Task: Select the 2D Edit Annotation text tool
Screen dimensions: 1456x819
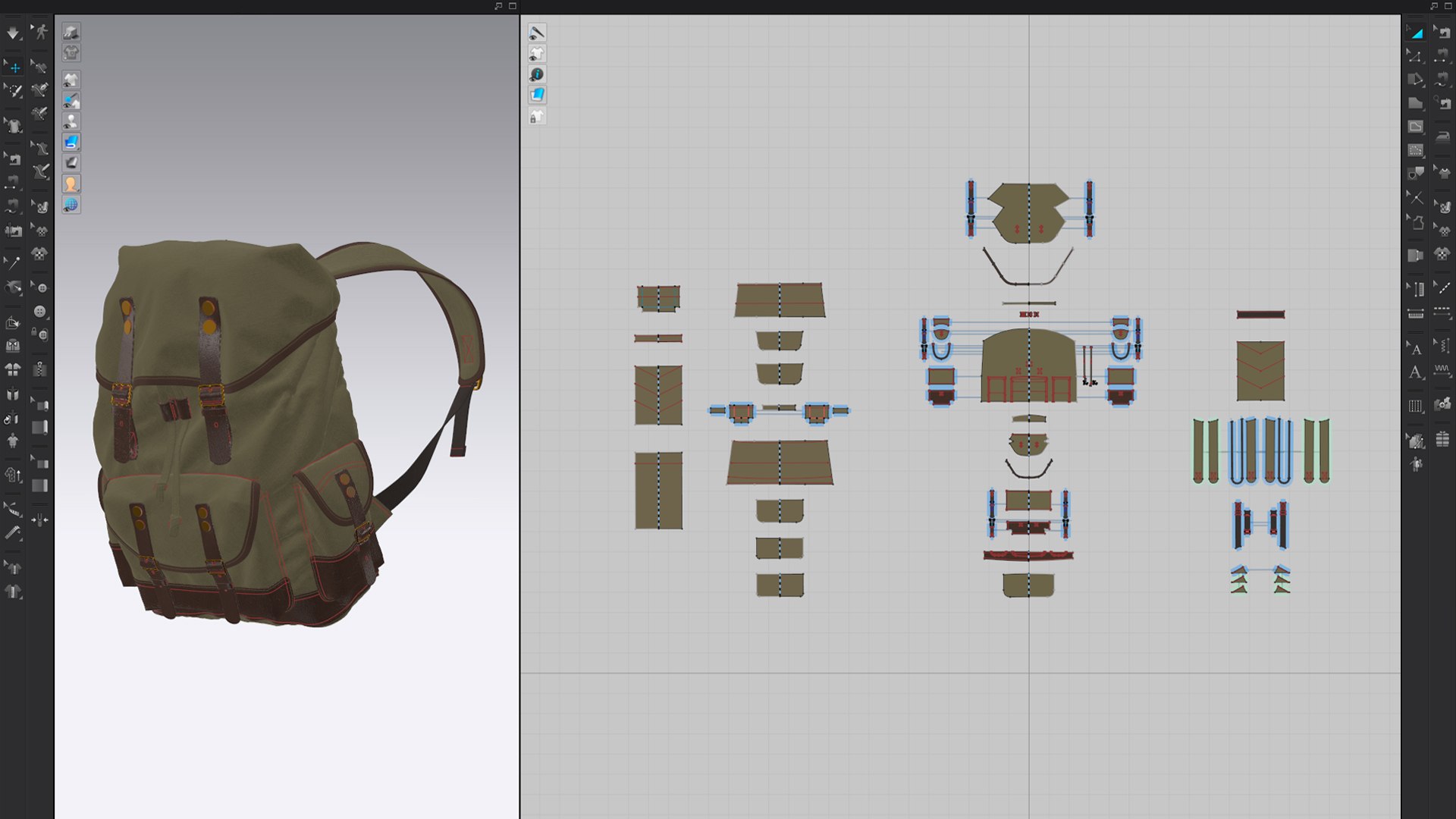Action: tap(1416, 349)
